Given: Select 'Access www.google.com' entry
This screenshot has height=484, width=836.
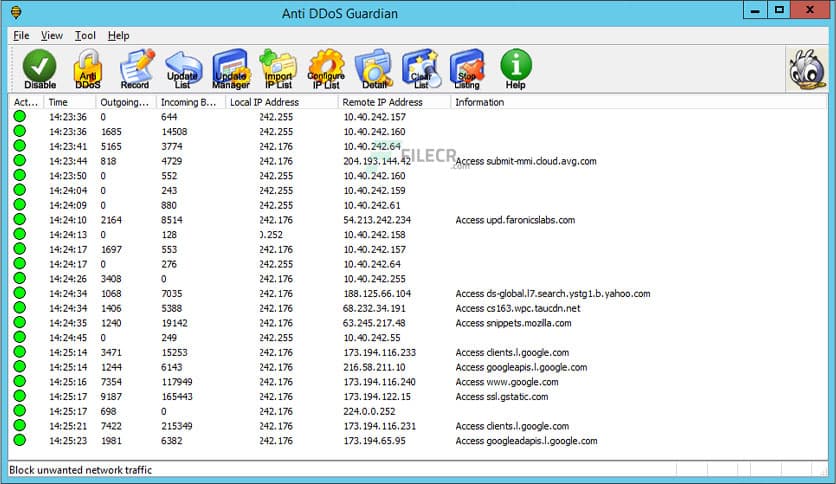Looking at the screenshot, I should [507, 382].
